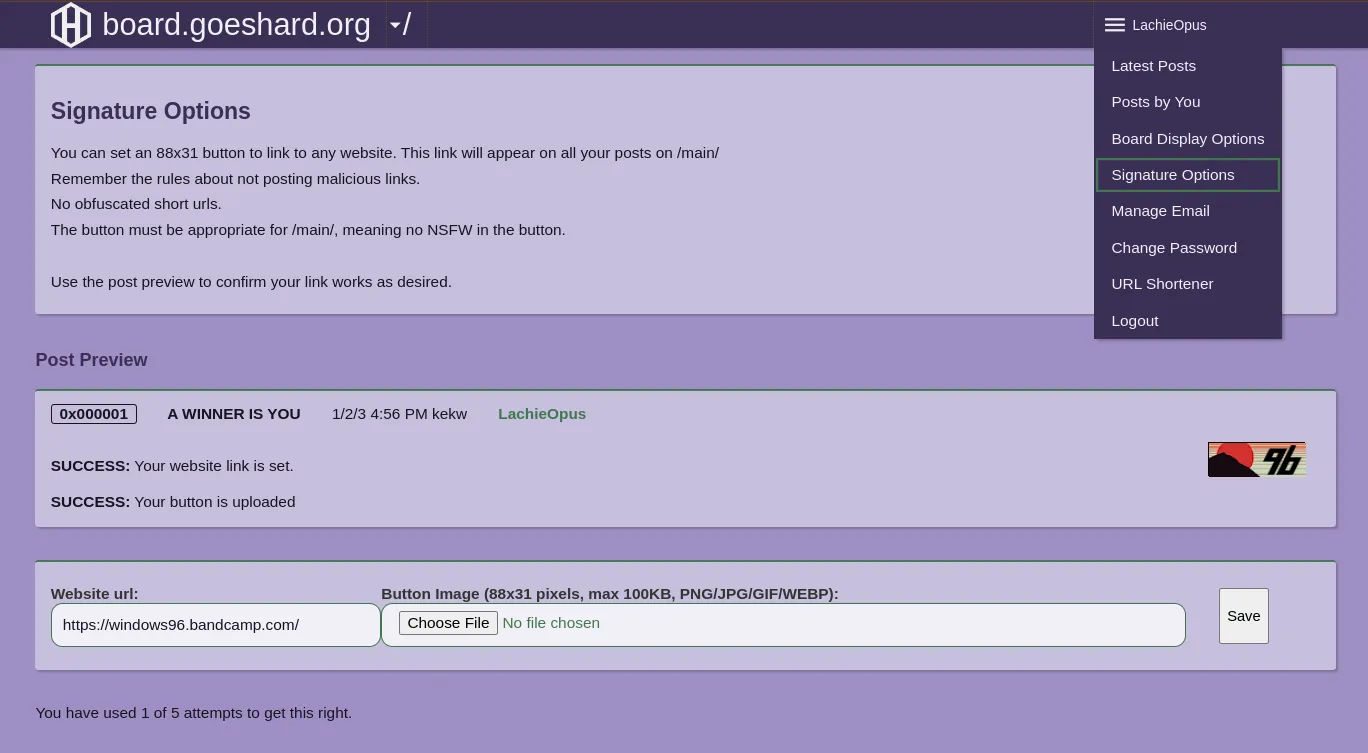Open Latest Posts from the menu
Screen dimensions: 1368x753
(x=1153, y=66)
